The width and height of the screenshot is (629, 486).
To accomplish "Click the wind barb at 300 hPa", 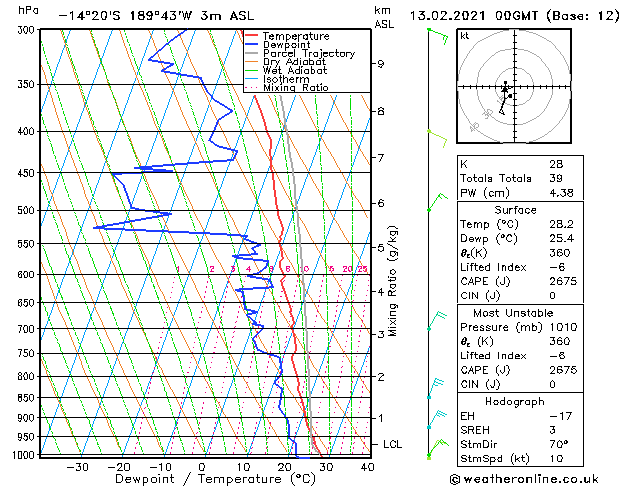I will point(438,36).
